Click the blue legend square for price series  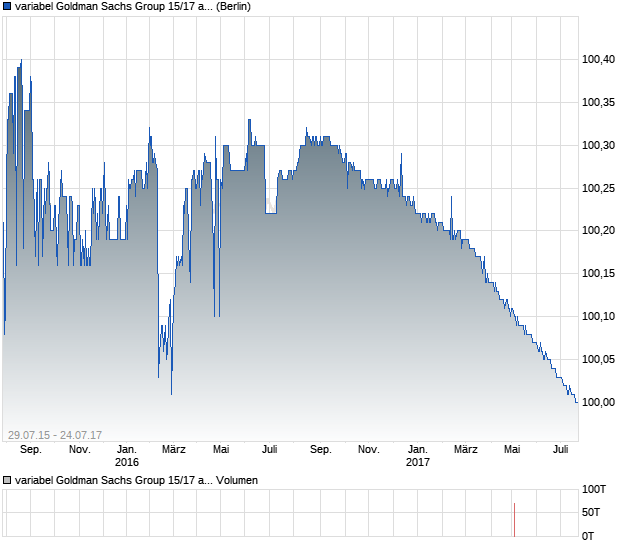click(7, 6)
